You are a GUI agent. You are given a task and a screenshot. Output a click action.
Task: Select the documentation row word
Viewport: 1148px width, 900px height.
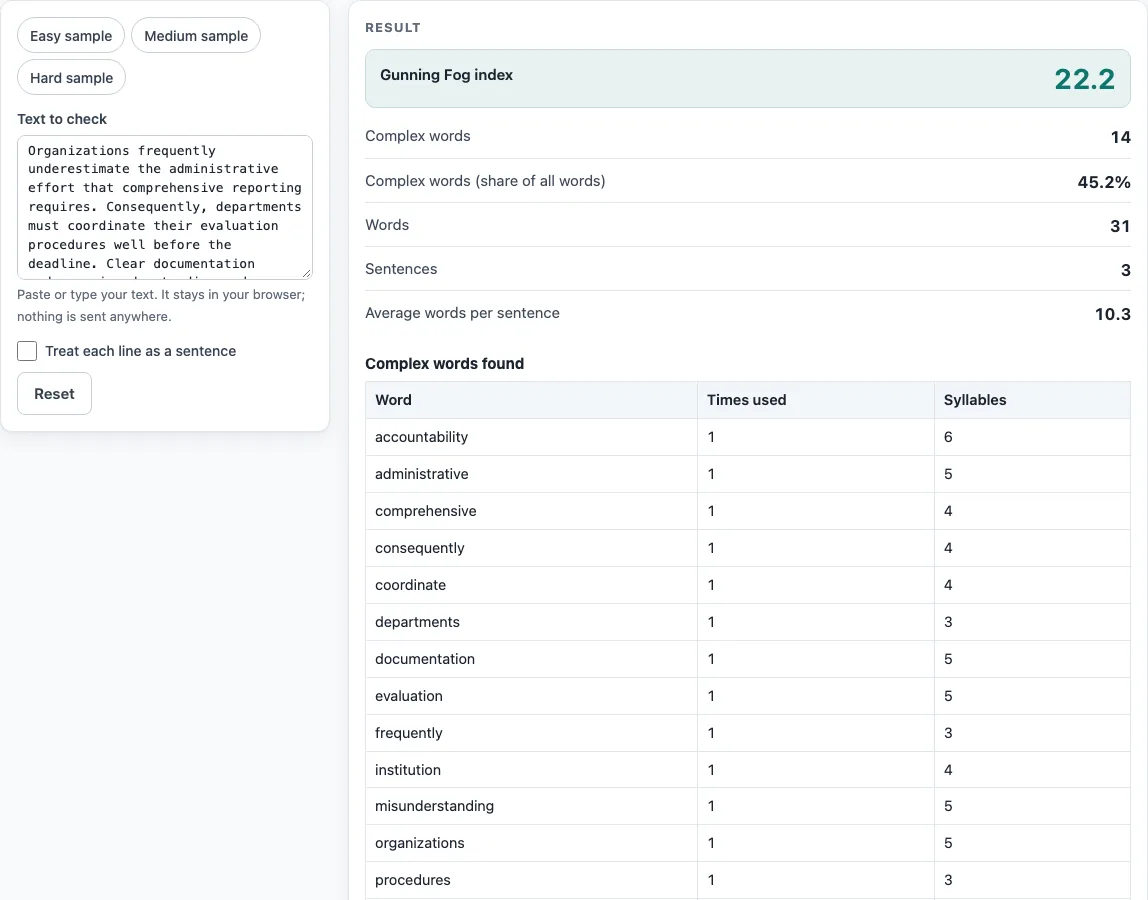pos(425,659)
